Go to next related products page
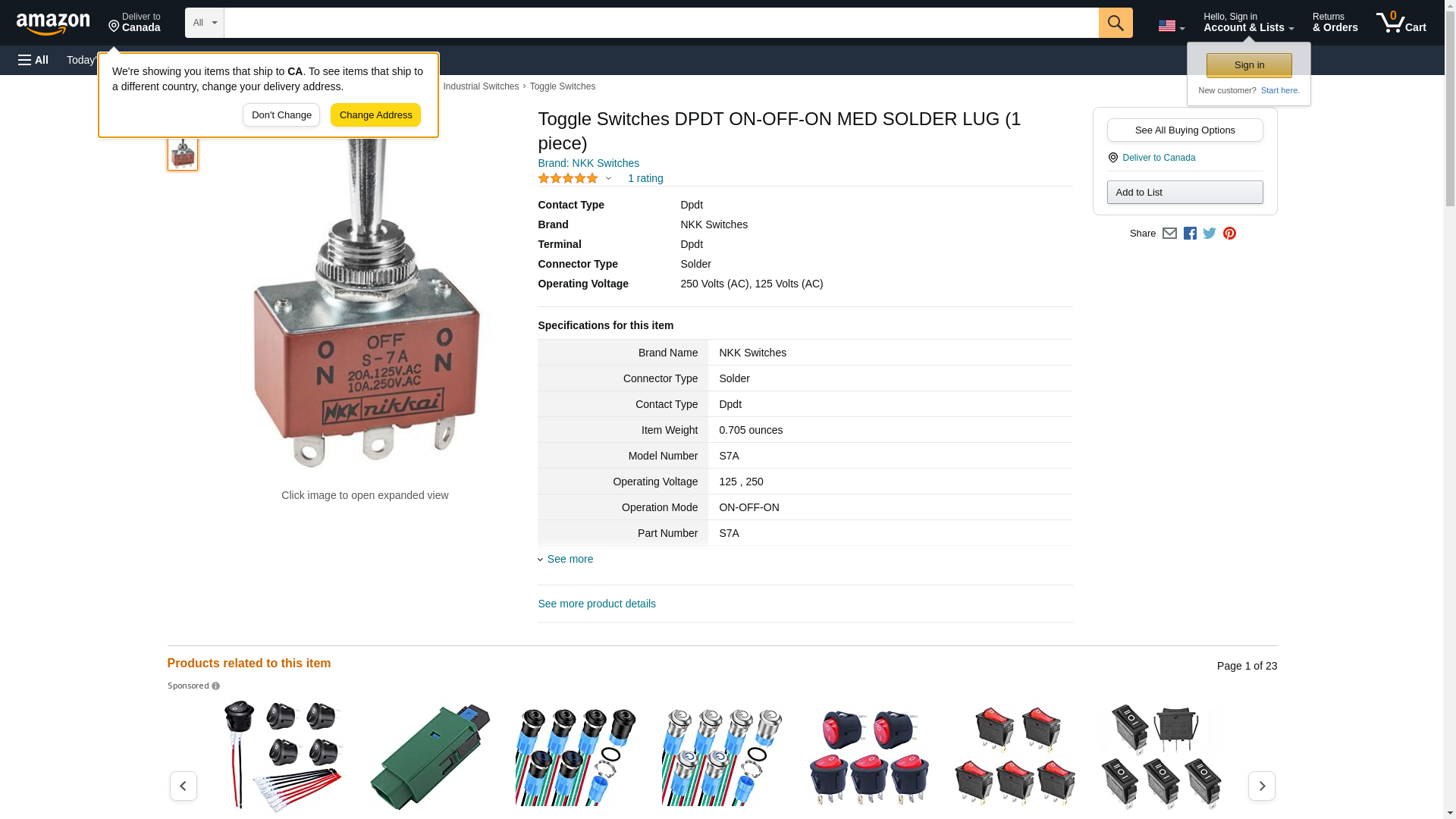1456x819 pixels. click(1261, 786)
